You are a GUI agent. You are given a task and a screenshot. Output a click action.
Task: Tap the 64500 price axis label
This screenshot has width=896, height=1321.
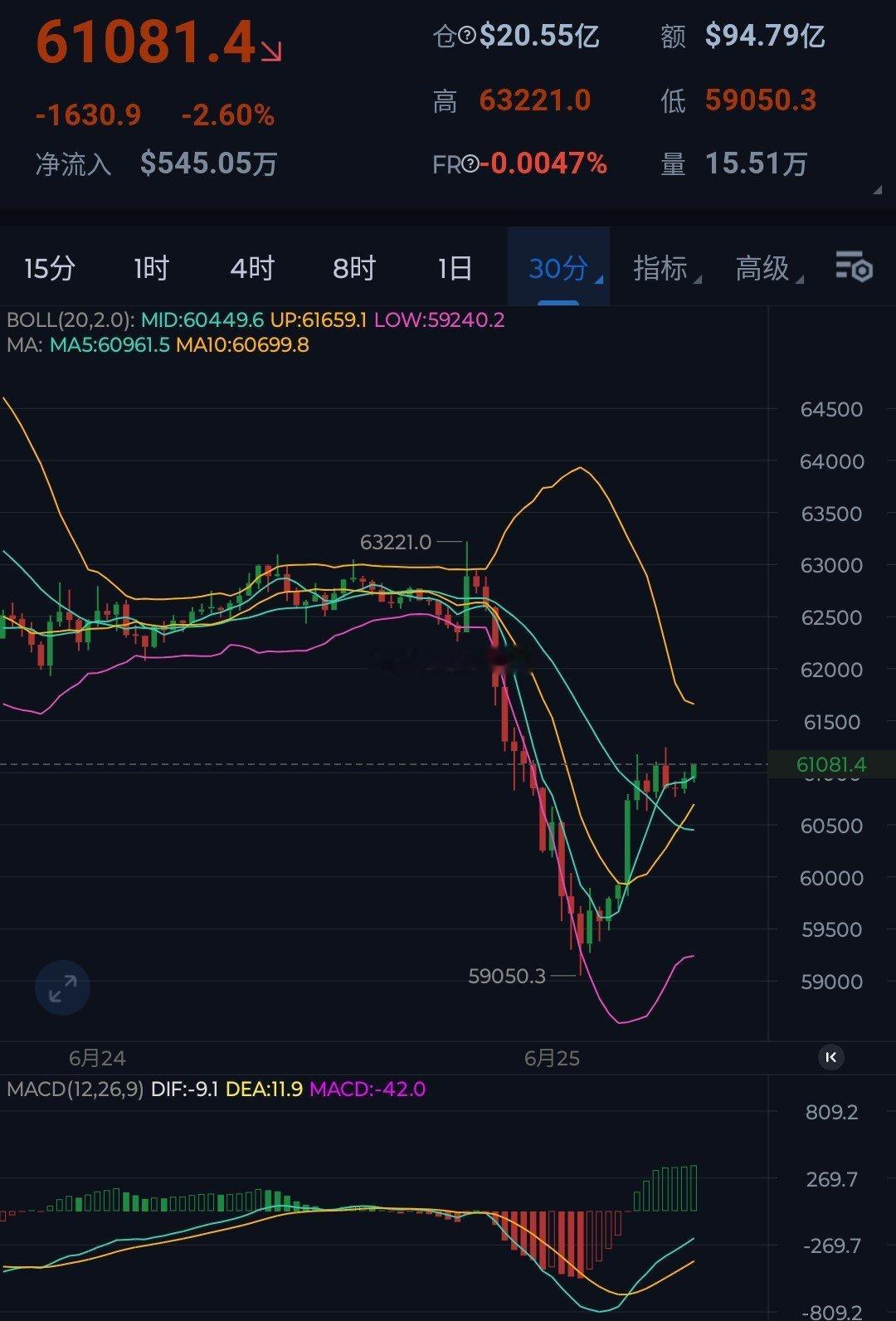pos(831,409)
